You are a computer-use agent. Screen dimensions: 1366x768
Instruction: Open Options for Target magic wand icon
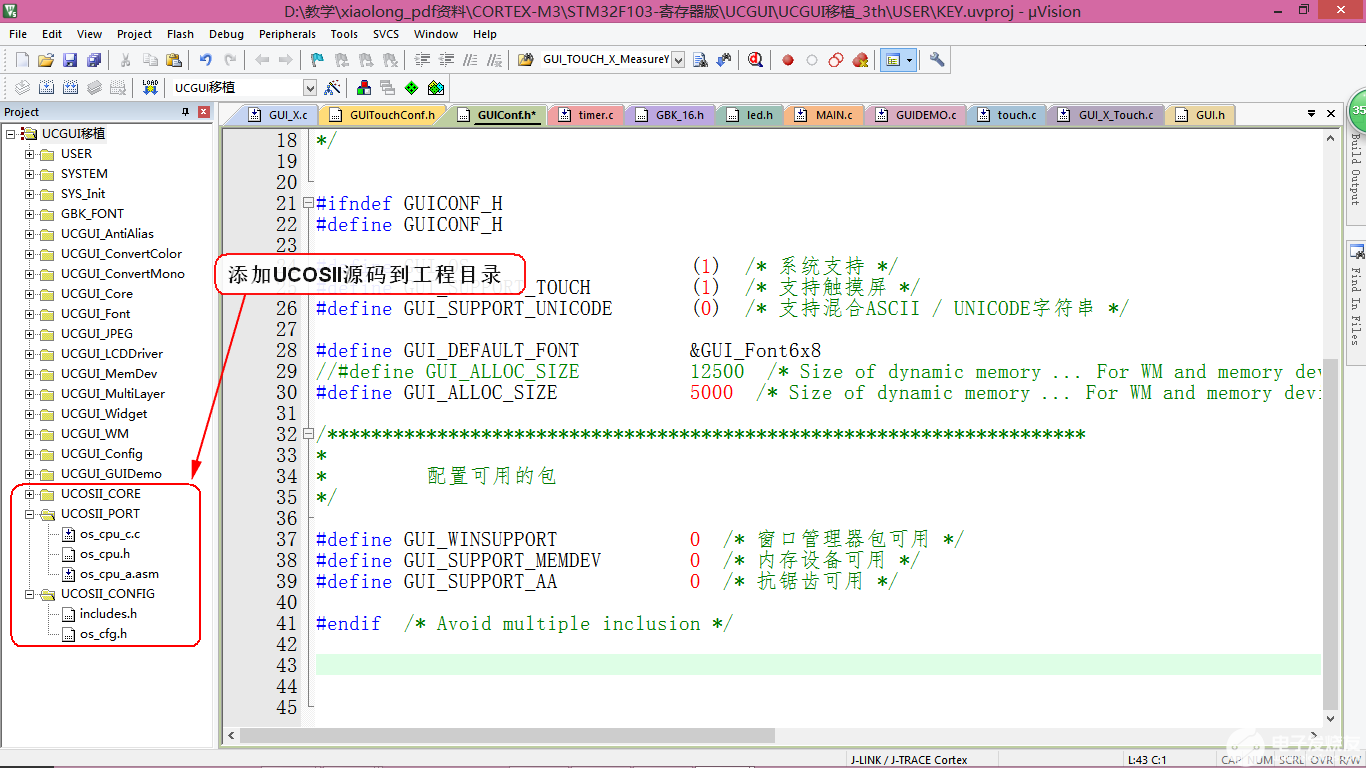(333, 88)
